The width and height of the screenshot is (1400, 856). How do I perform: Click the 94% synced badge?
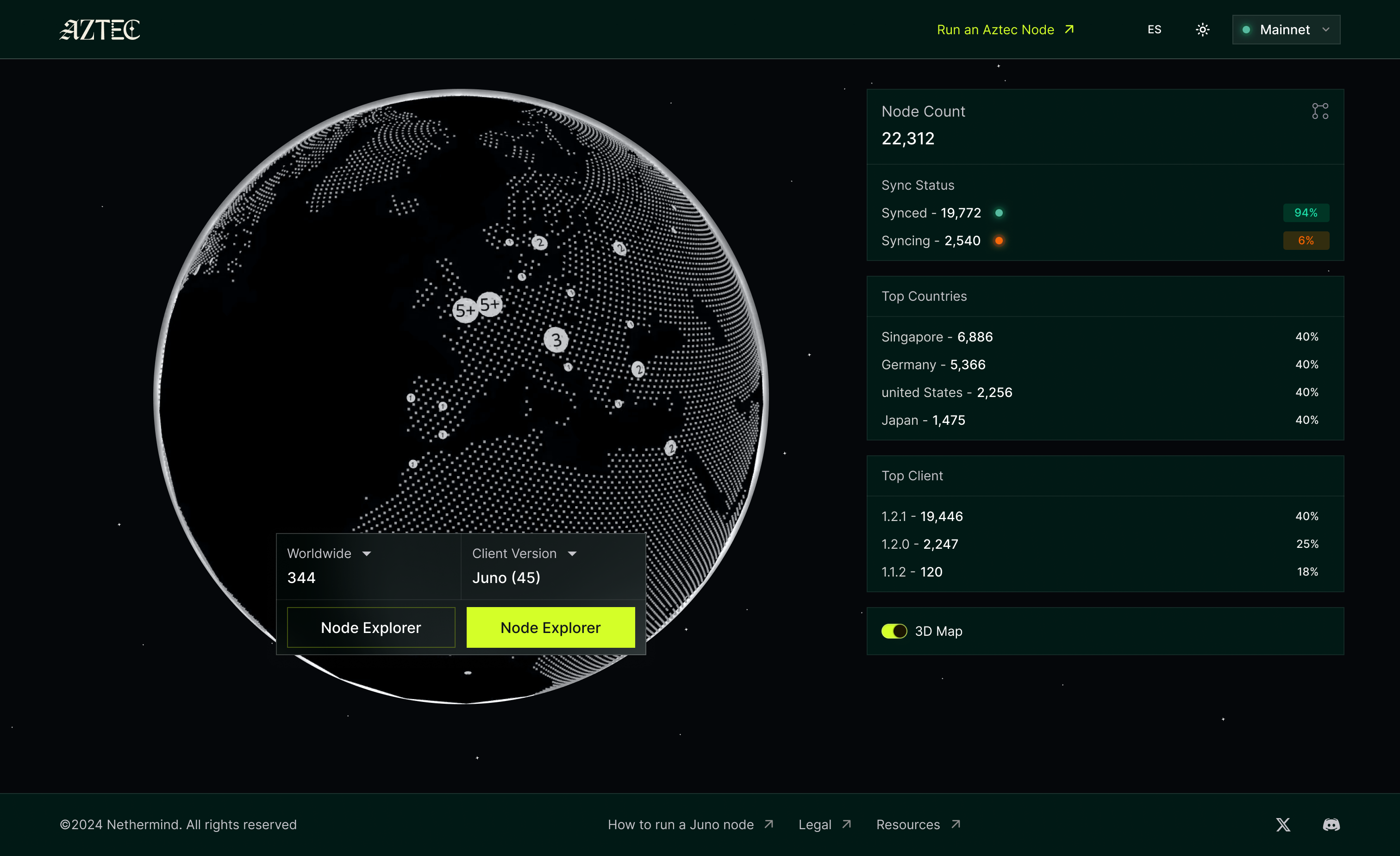(1306, 213)
